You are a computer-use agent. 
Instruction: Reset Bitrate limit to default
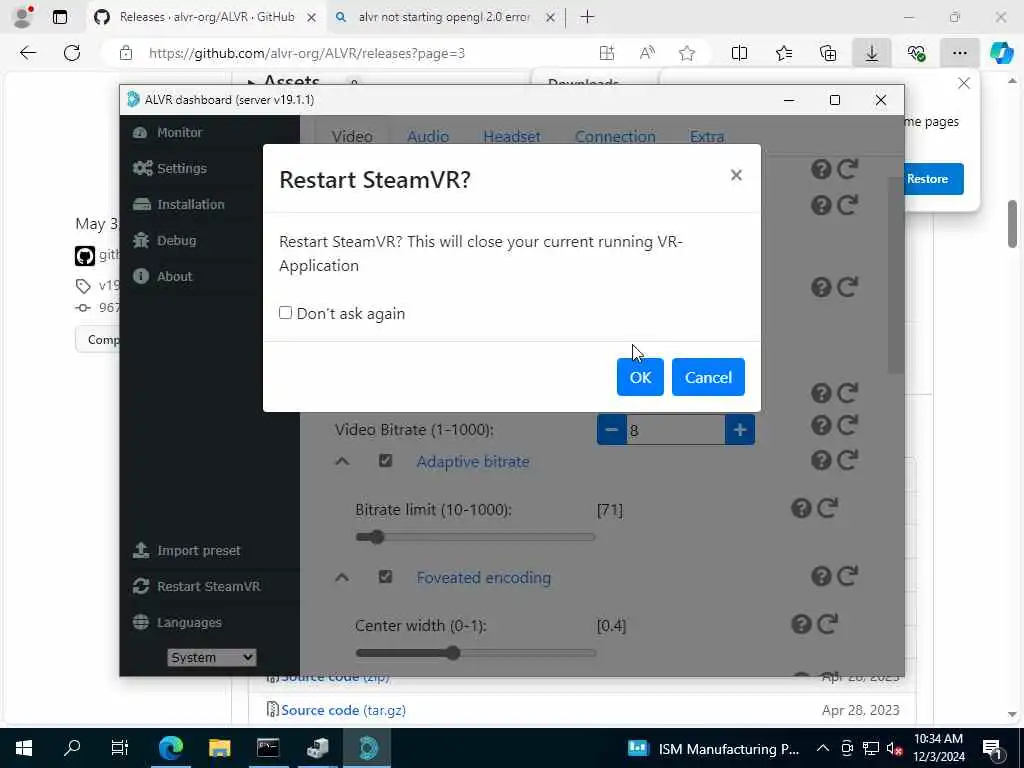827,508
